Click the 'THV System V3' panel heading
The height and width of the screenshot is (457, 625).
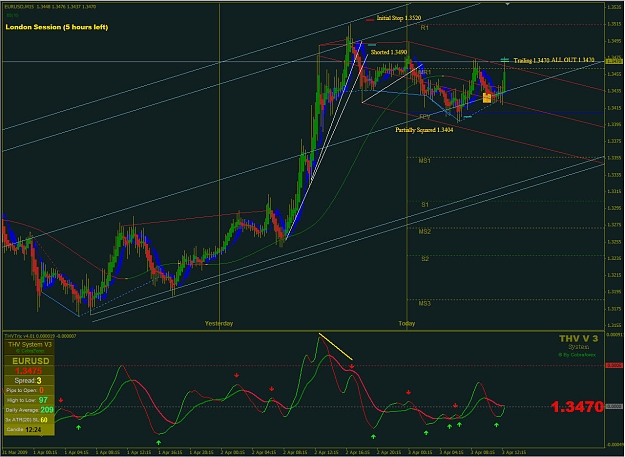[x=30, y=344]
